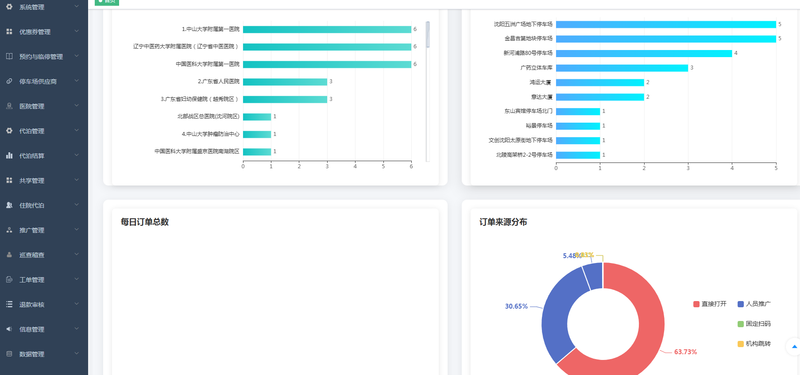Viewport: 800px width, 375px height.
Task: Toggle 固定扫码 legend item
Action: pyautogui.click(x=754, y=324)
